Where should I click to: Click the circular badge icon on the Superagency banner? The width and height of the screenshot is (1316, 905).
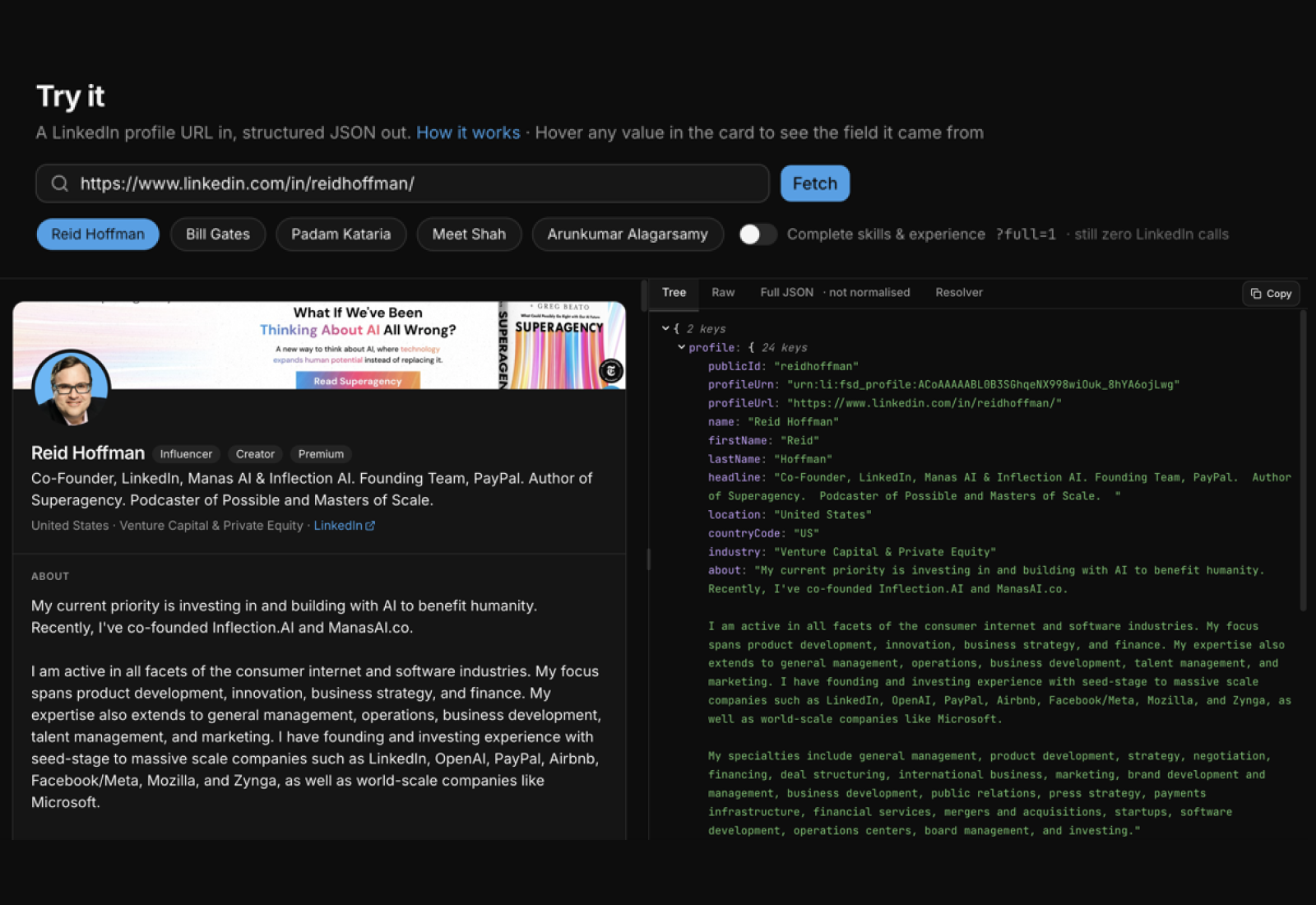(x=610, y=371)
